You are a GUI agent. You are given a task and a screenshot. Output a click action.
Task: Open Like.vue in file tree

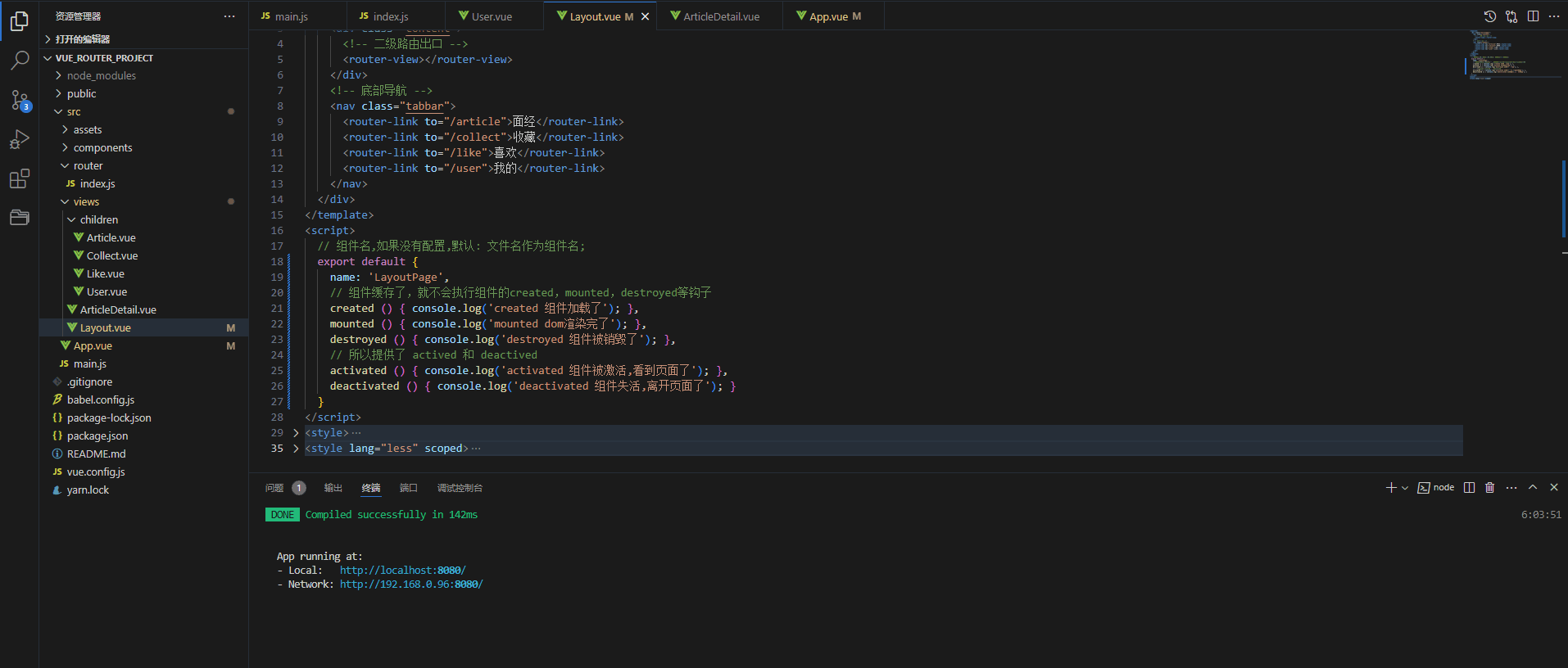[x=144, y=273]
